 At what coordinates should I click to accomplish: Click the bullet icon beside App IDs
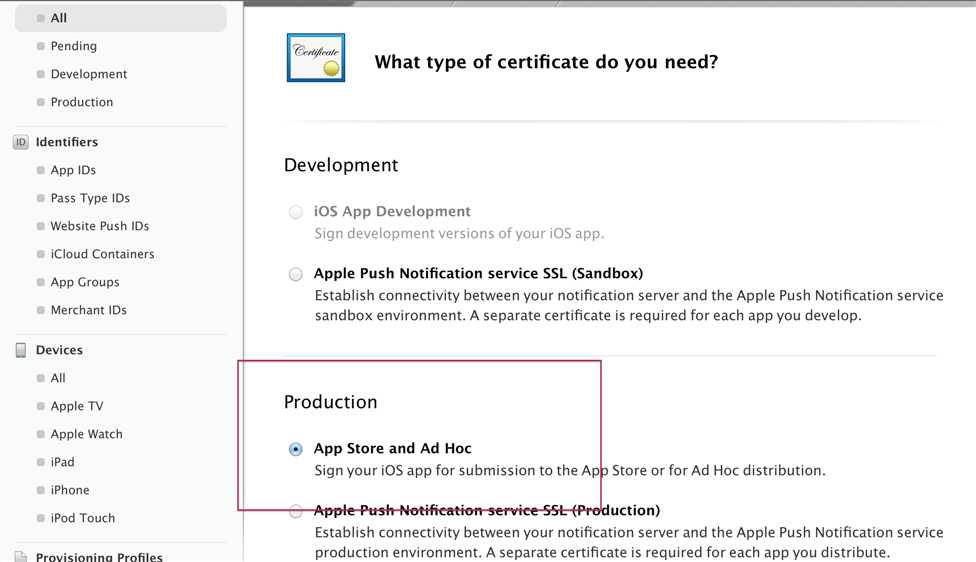coord(40,170)
